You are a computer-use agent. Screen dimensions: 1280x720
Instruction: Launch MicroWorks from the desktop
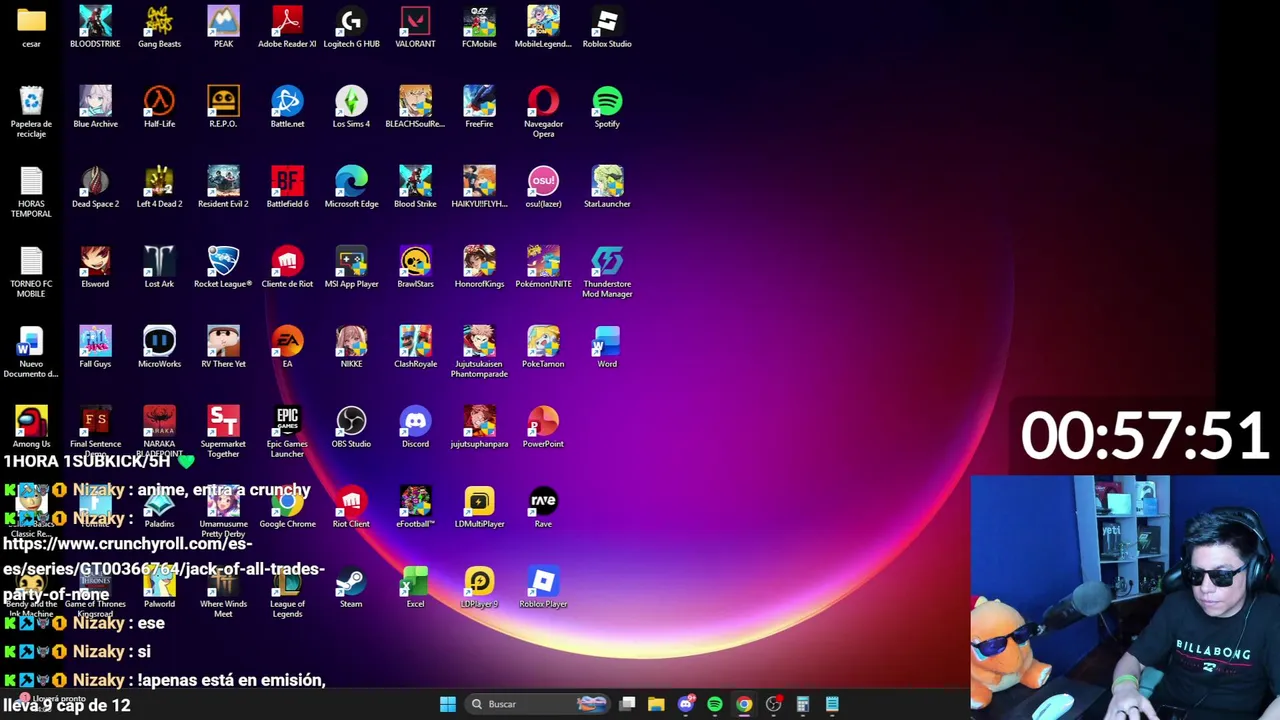[x=159, y=347]
